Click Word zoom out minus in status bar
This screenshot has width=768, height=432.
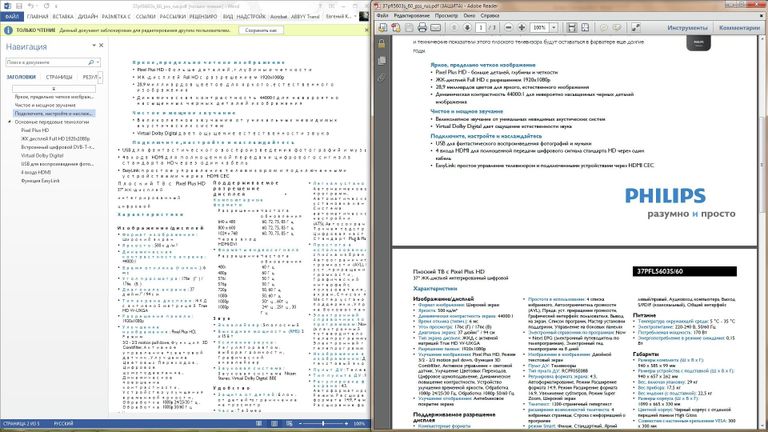[x=300, y=424]
